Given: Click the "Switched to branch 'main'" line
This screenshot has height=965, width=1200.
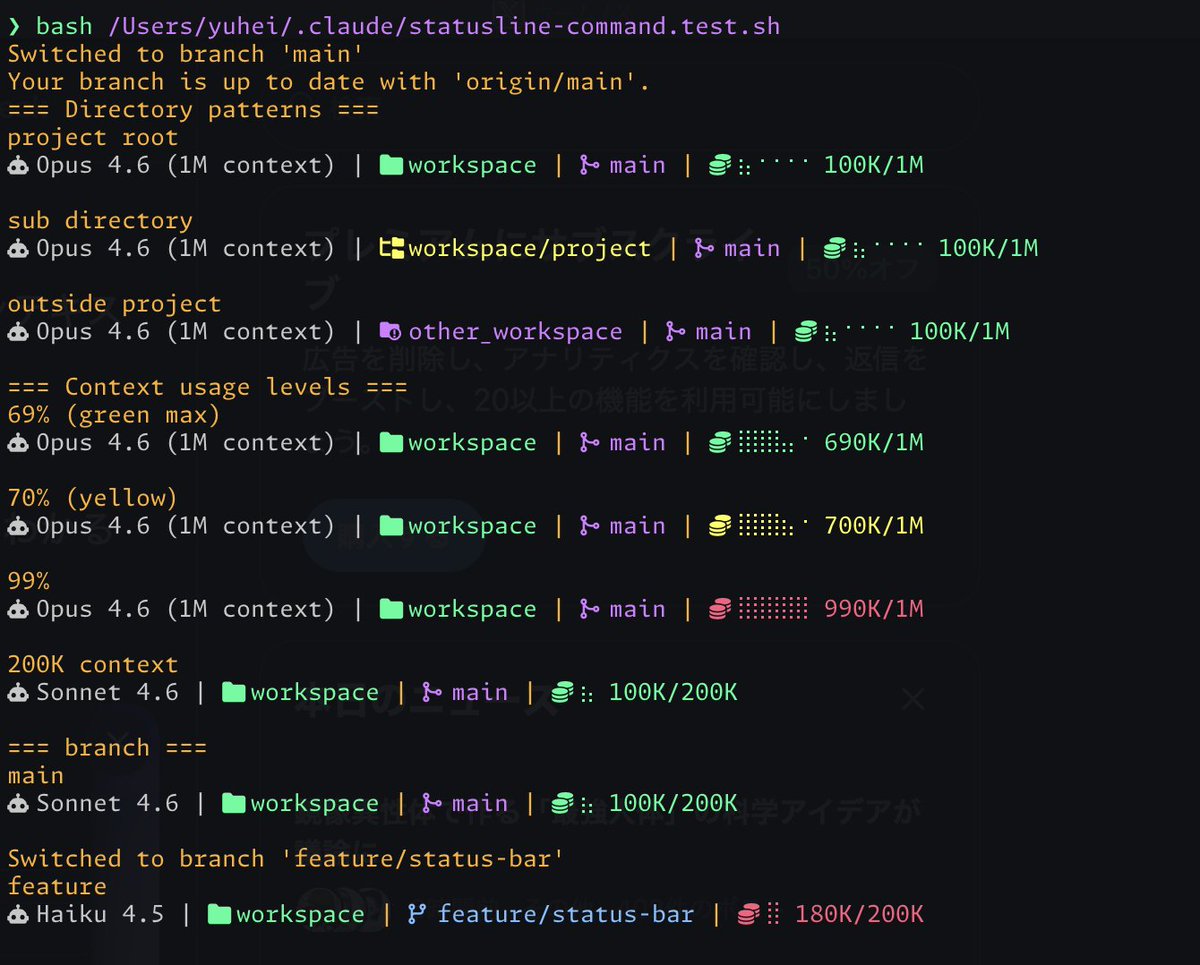Looking at the screenshot, I should point(186,54).
